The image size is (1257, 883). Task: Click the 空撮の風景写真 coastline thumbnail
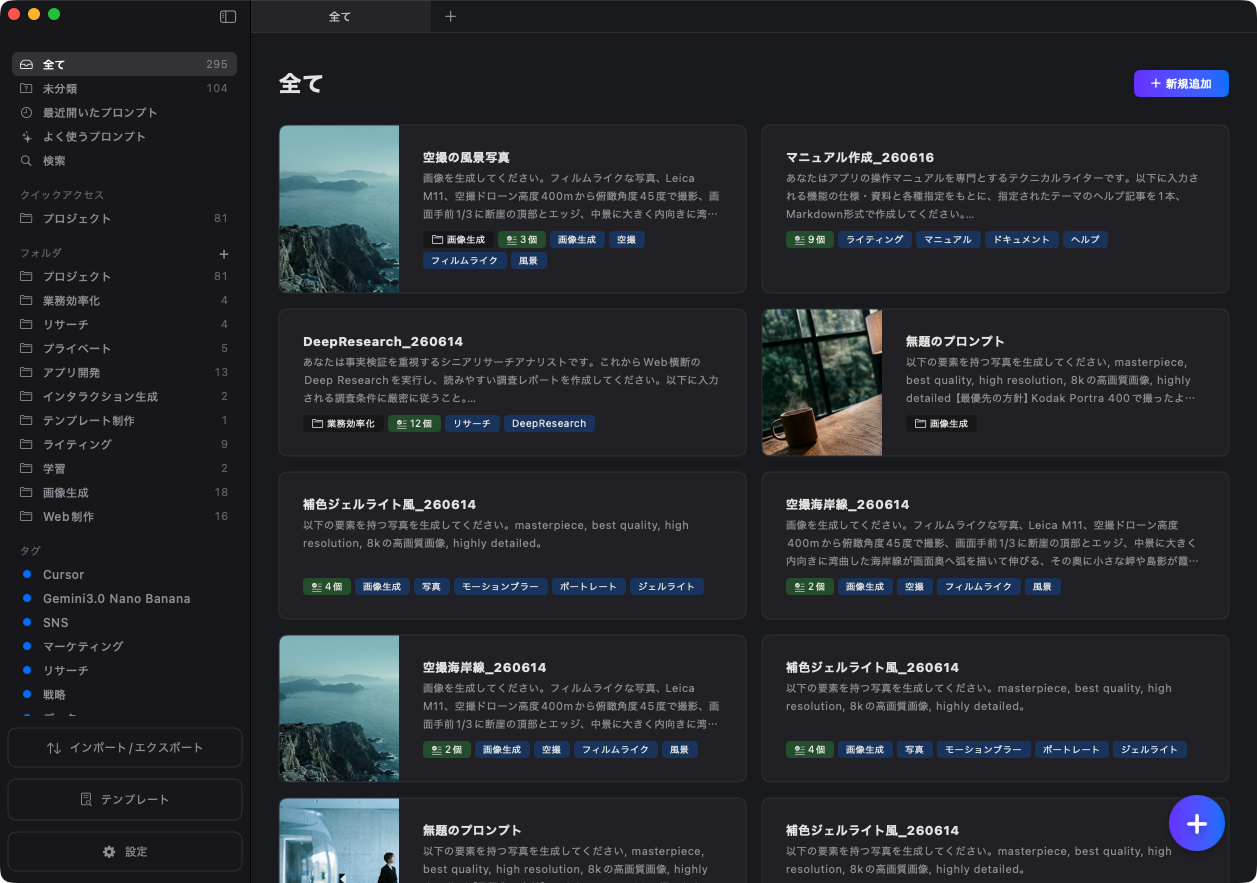(x=339, y=209)
